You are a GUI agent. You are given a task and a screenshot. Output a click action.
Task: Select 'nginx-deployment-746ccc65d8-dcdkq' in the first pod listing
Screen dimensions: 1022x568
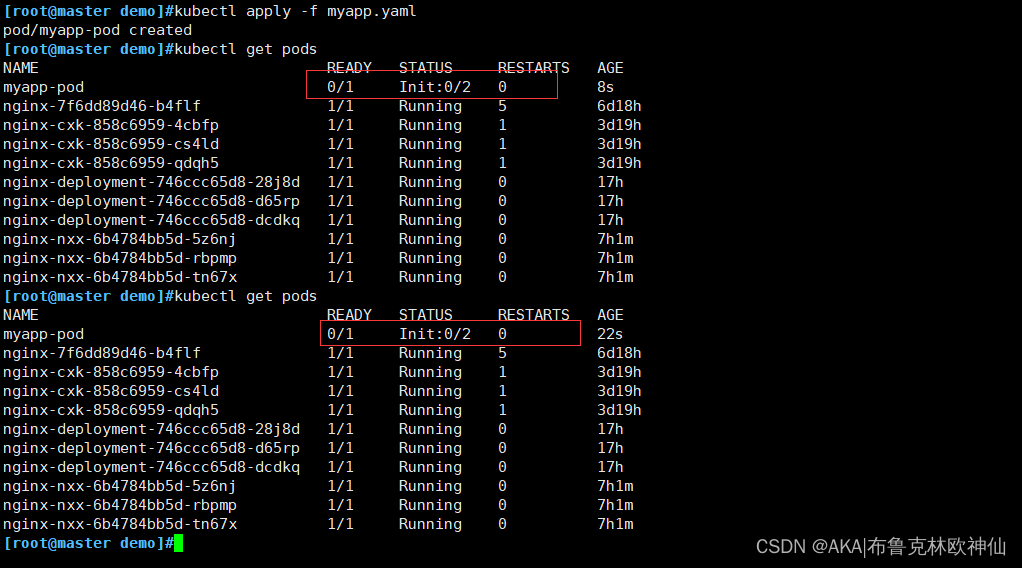click(151, 220)
